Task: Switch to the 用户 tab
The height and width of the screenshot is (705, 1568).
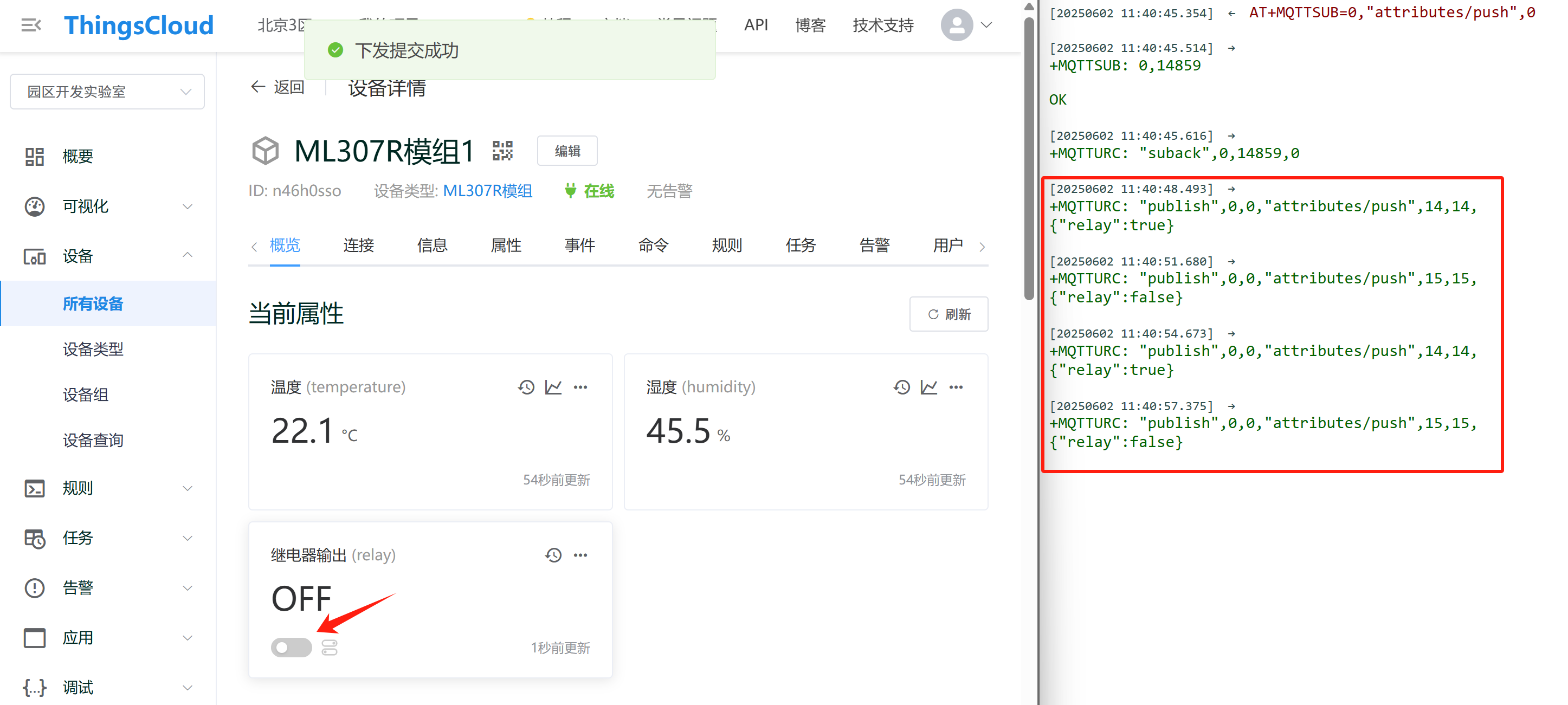Action: tap(948, 245)
